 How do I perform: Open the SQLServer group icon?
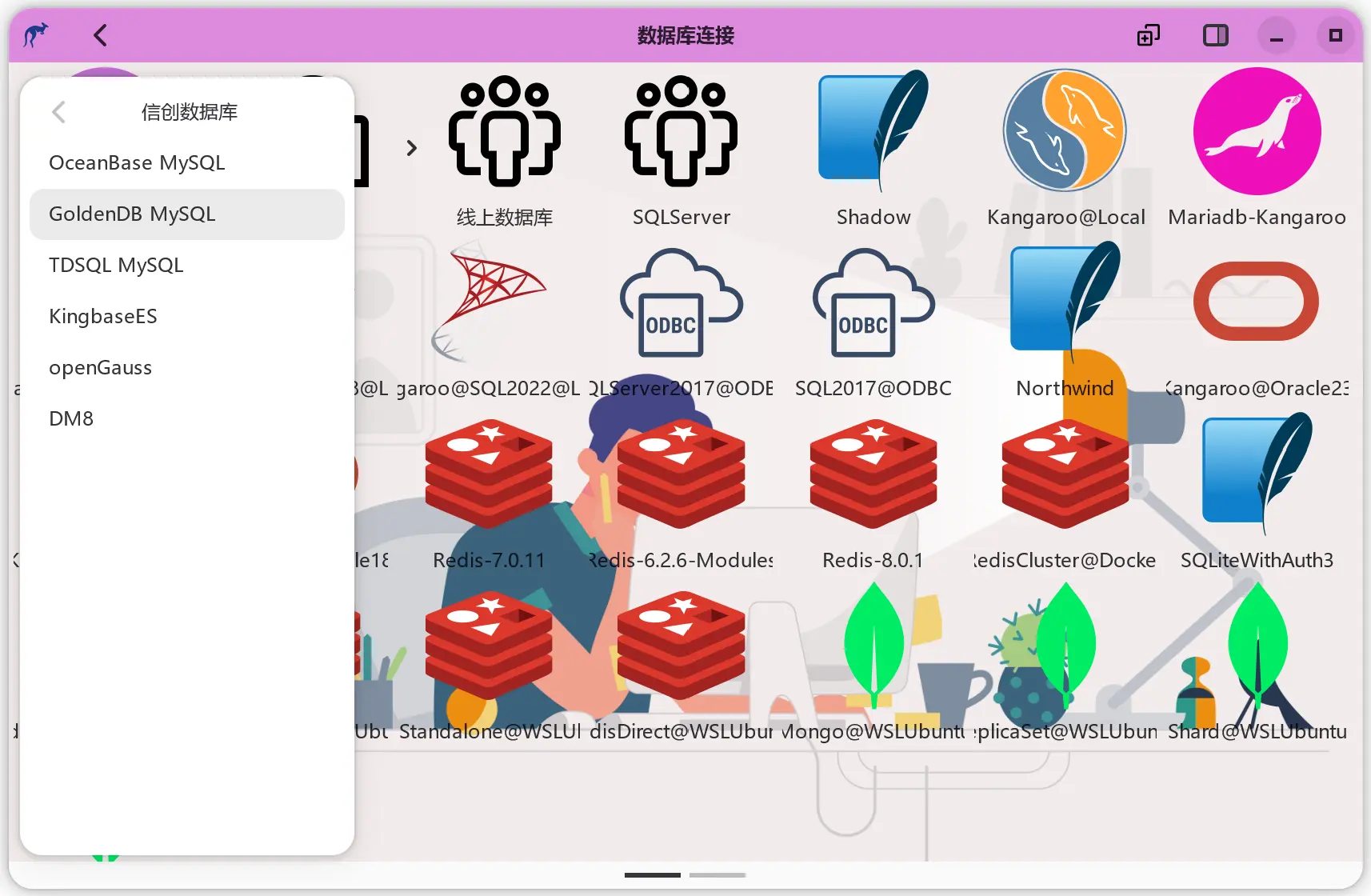(x=681, y=131)
